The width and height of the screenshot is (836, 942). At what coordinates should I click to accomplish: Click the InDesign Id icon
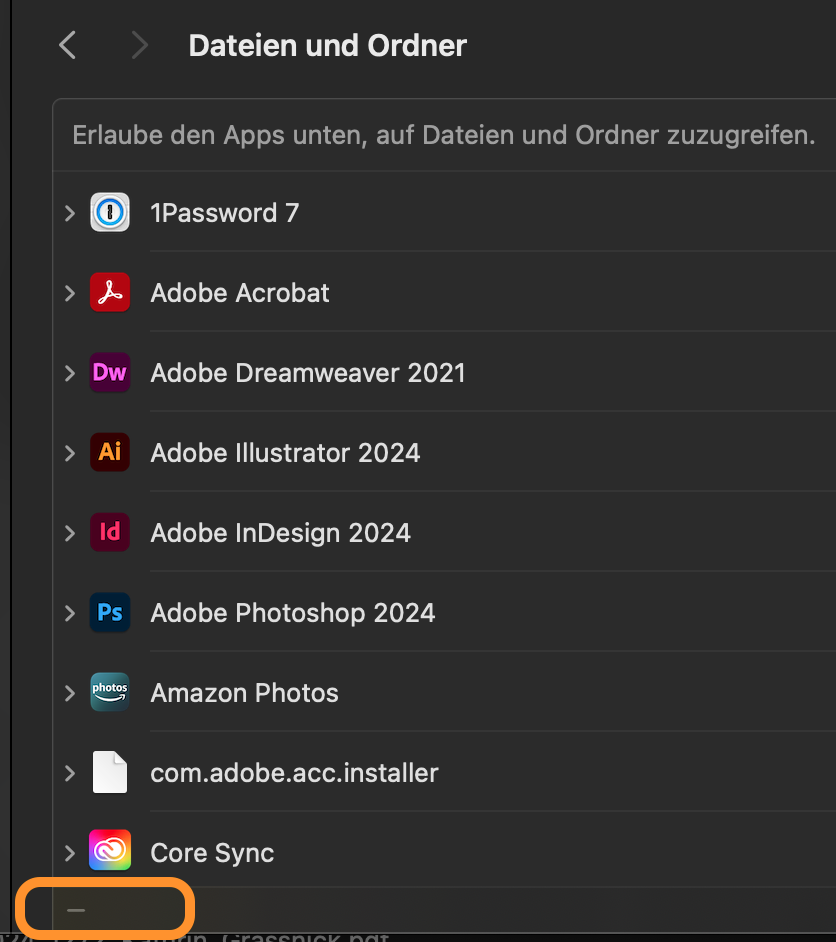coord(110,532)
